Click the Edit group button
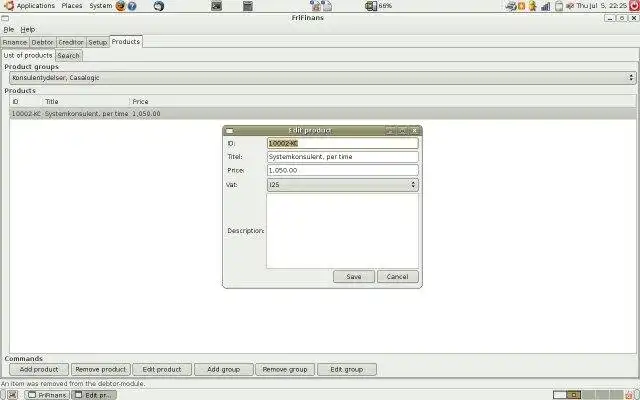The height and width of the screenshot is (400, 640). [x=347, y=369]
